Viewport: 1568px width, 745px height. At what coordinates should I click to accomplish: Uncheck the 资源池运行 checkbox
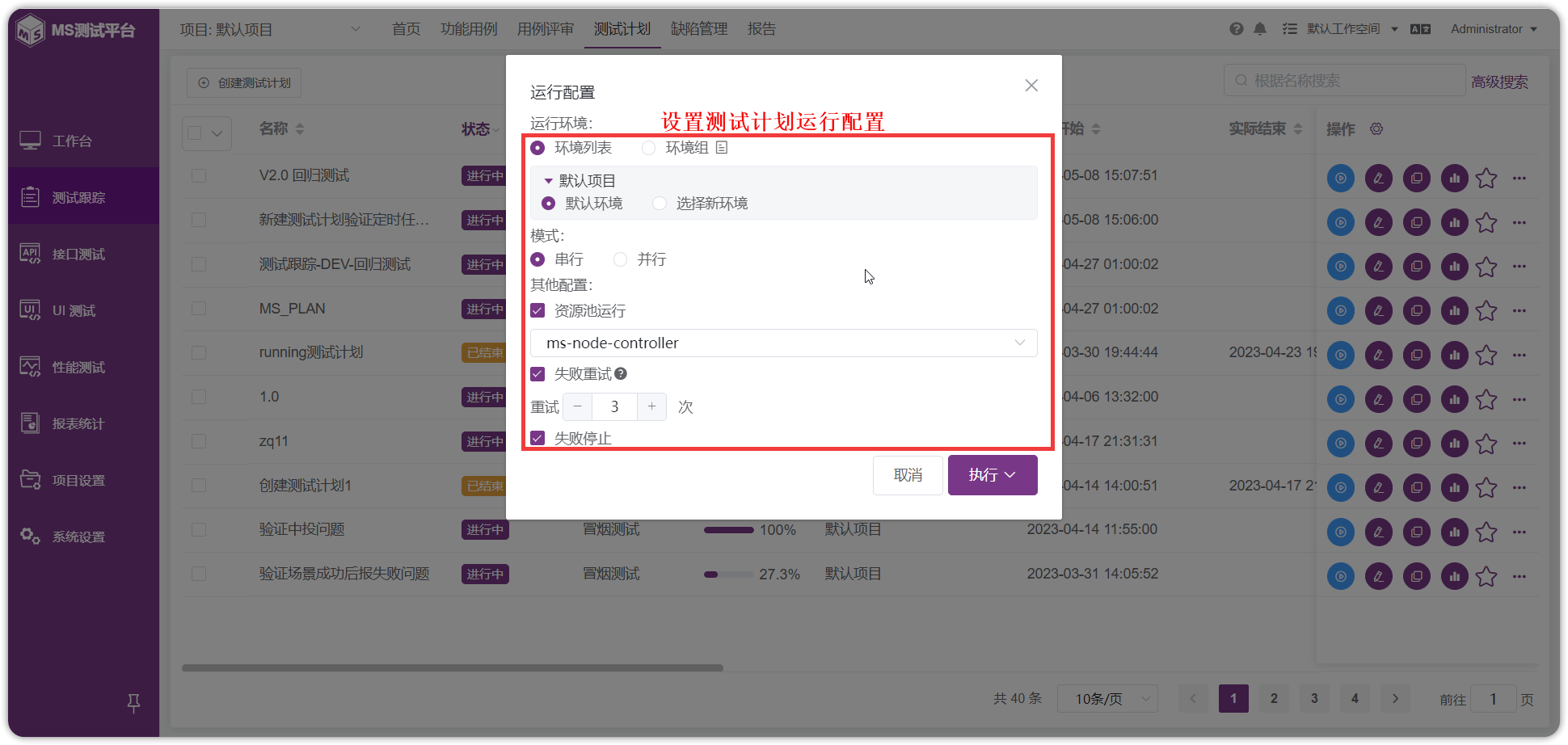(537, 311)
